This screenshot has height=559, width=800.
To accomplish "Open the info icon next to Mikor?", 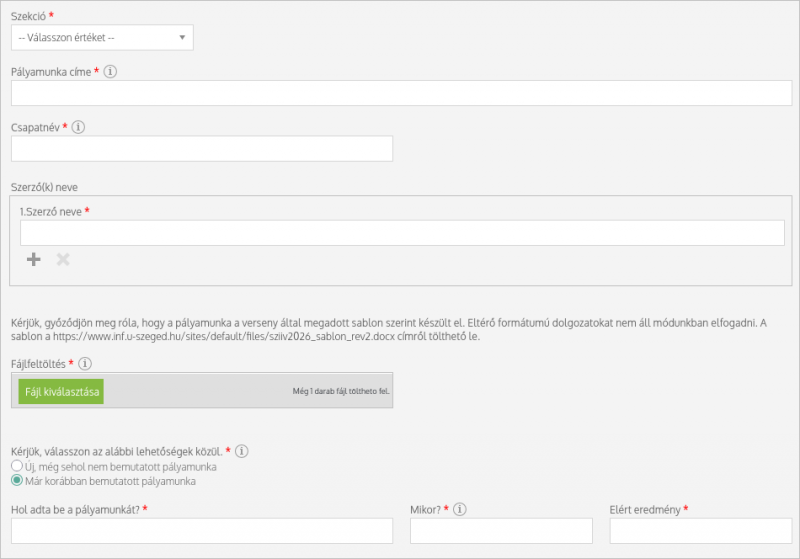I will [459, 509].
